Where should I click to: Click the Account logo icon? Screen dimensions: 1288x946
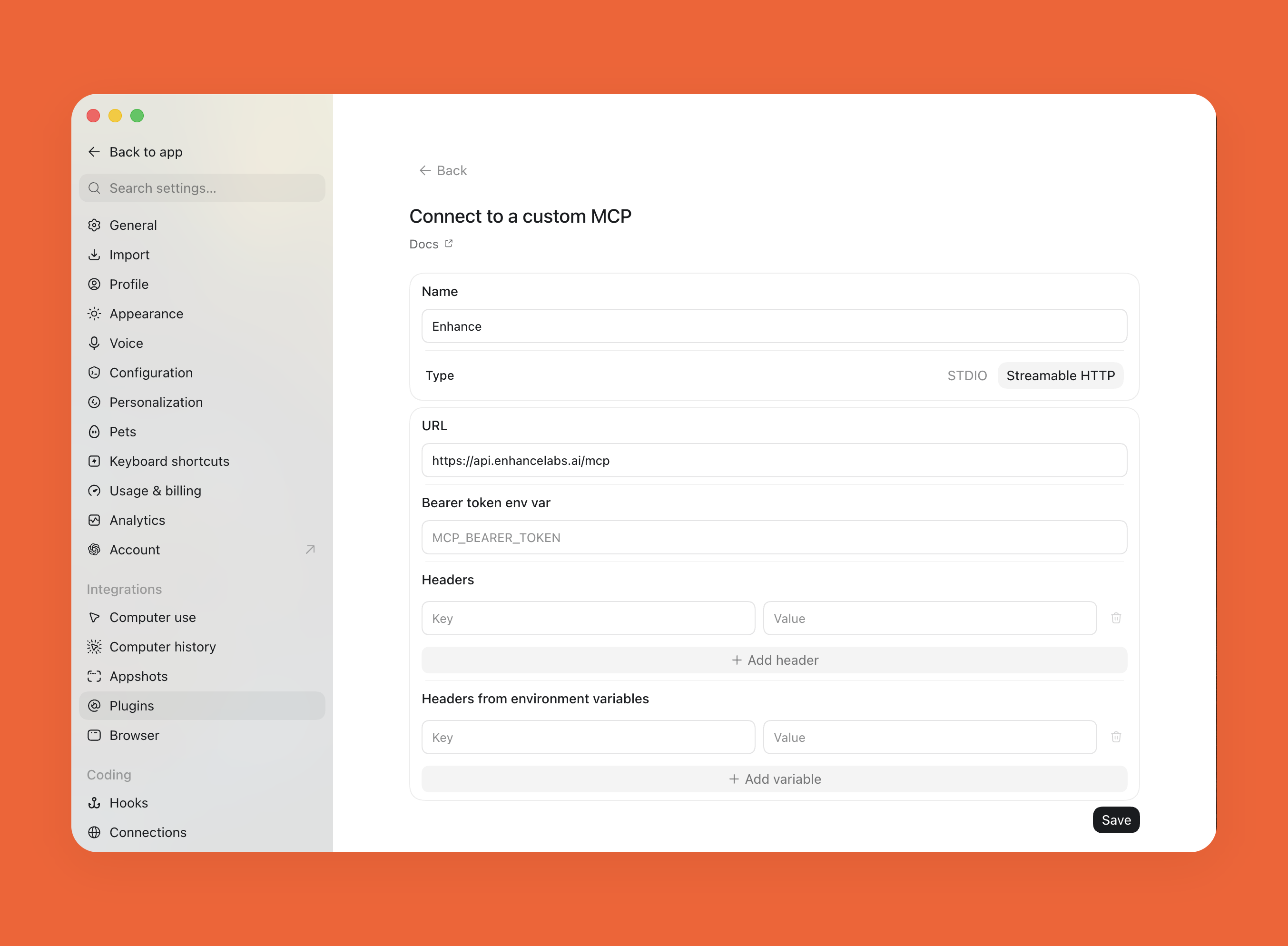tap(95, 550)
